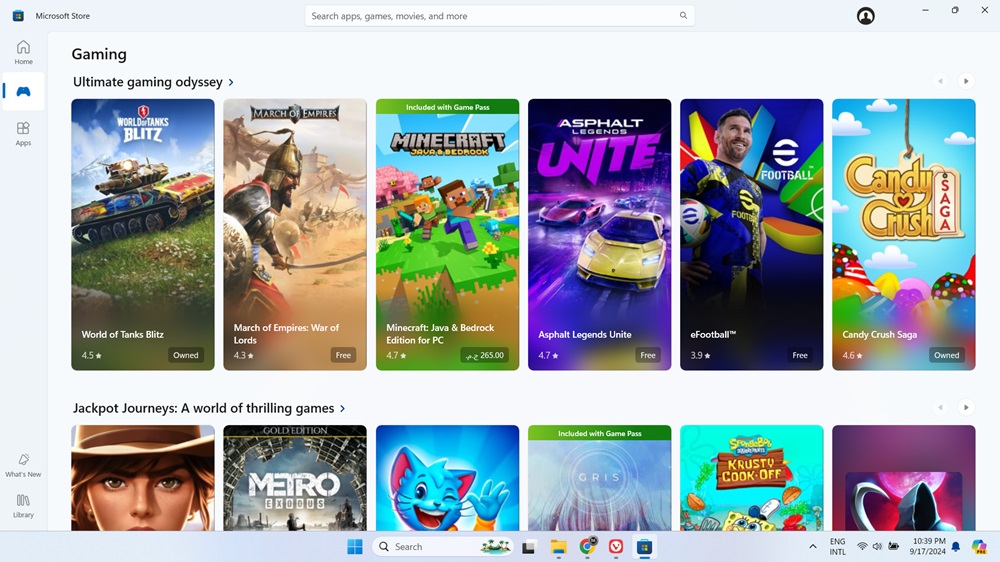Open the blue cartoon cat game card
The width and height of the screenshot is (1000, 562).
point(447,478)
